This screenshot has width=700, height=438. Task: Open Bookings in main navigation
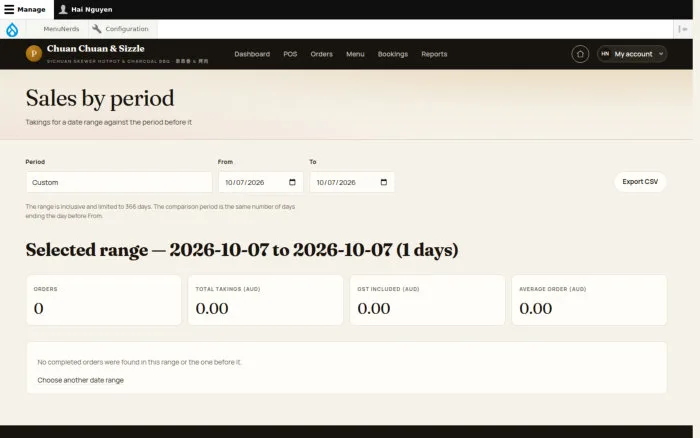point(393,54)
